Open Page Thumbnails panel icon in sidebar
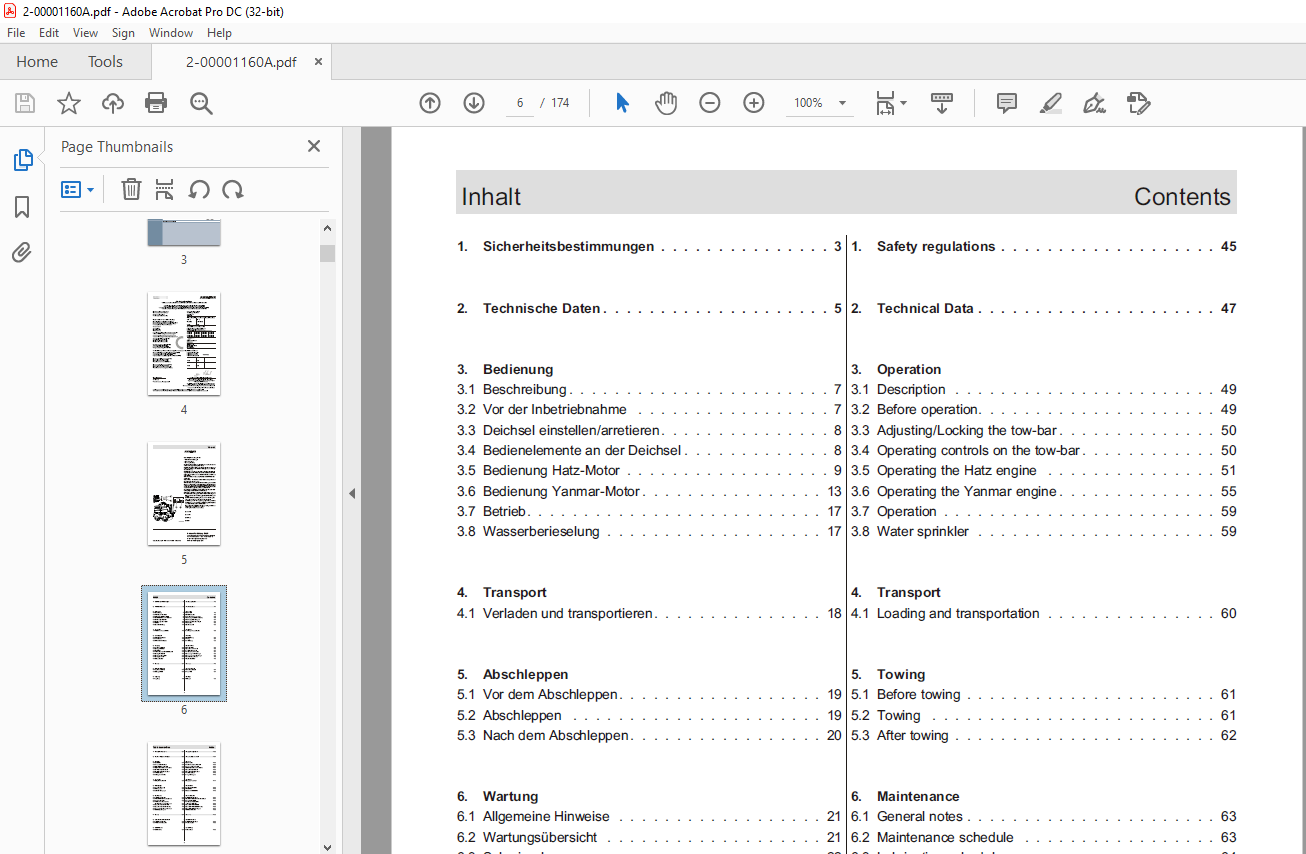 tap(22, 160)
